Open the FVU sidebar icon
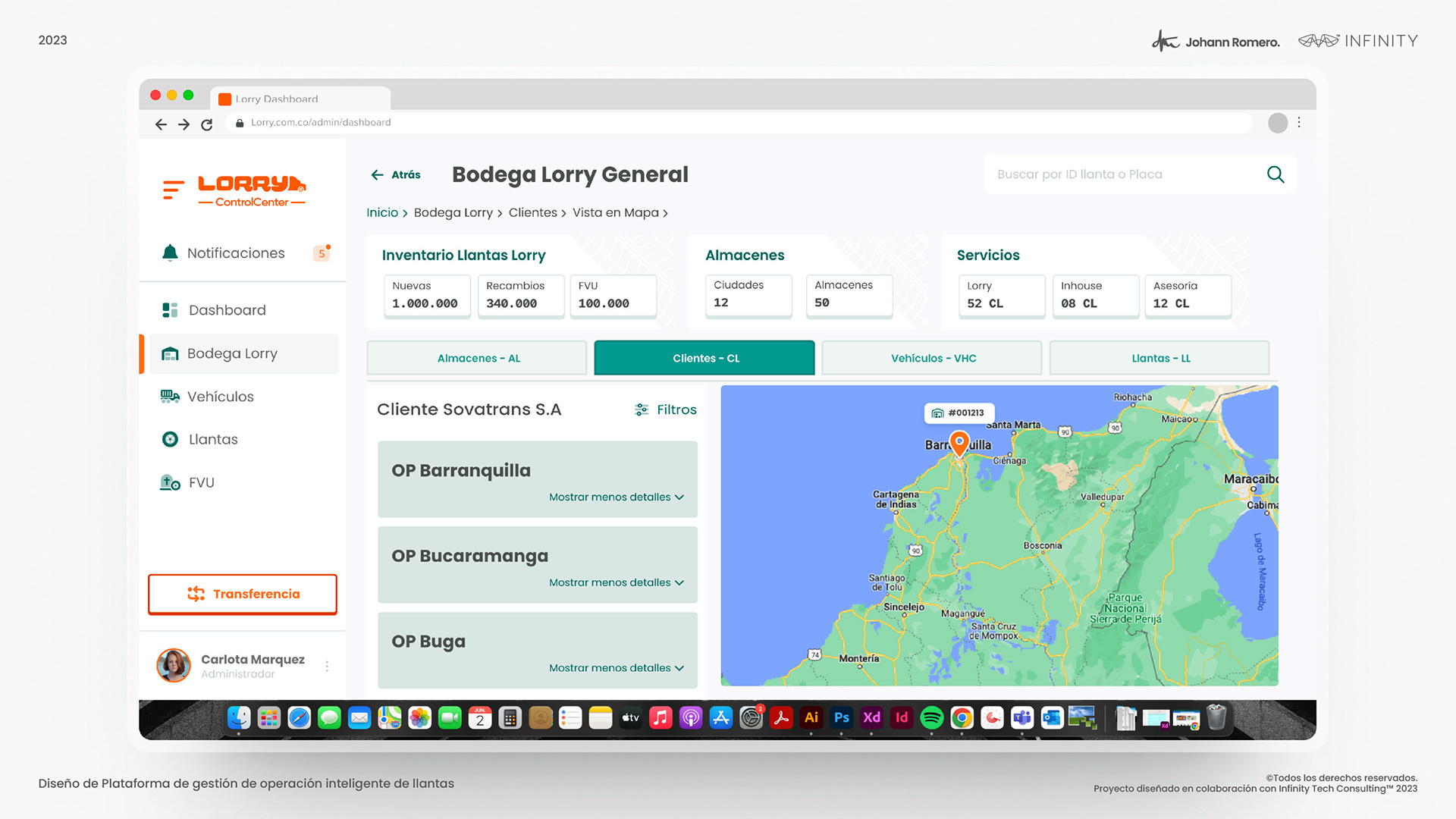The width and height of the screenshot is (1456, 819). [x=170, y=482]
